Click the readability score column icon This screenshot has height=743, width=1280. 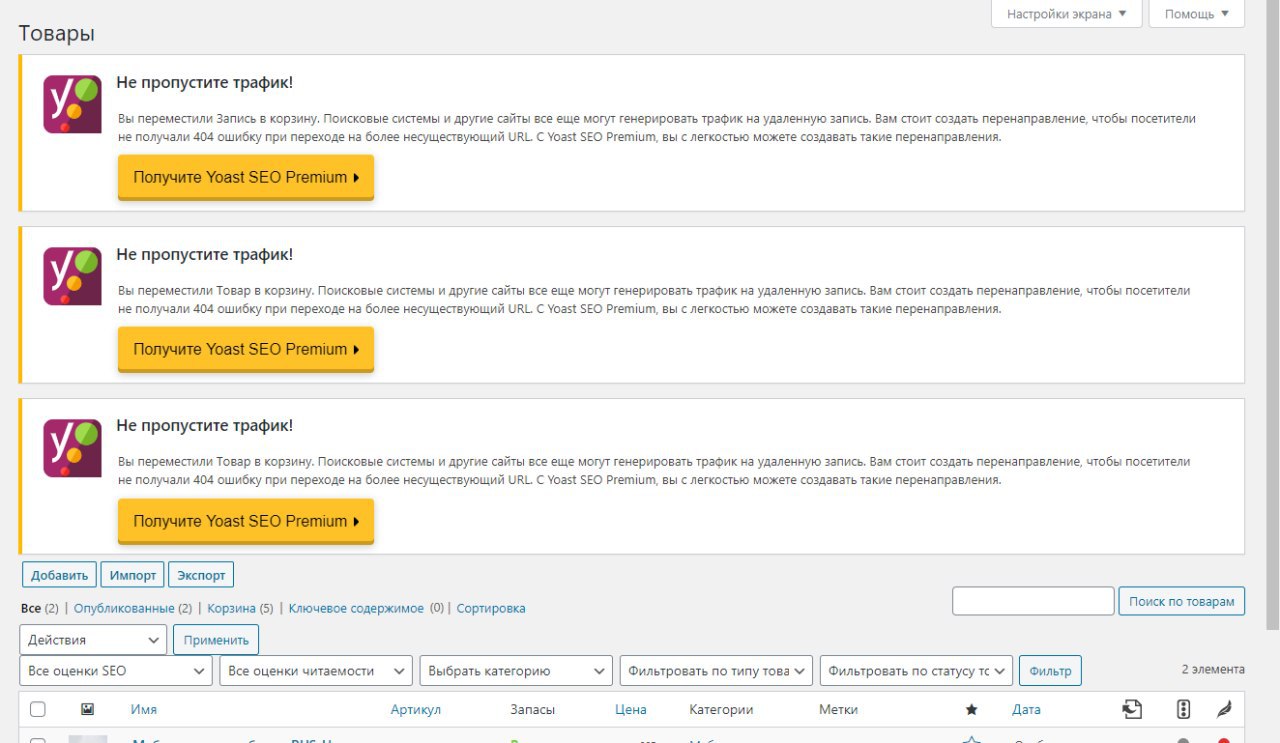pos(1224,709)
